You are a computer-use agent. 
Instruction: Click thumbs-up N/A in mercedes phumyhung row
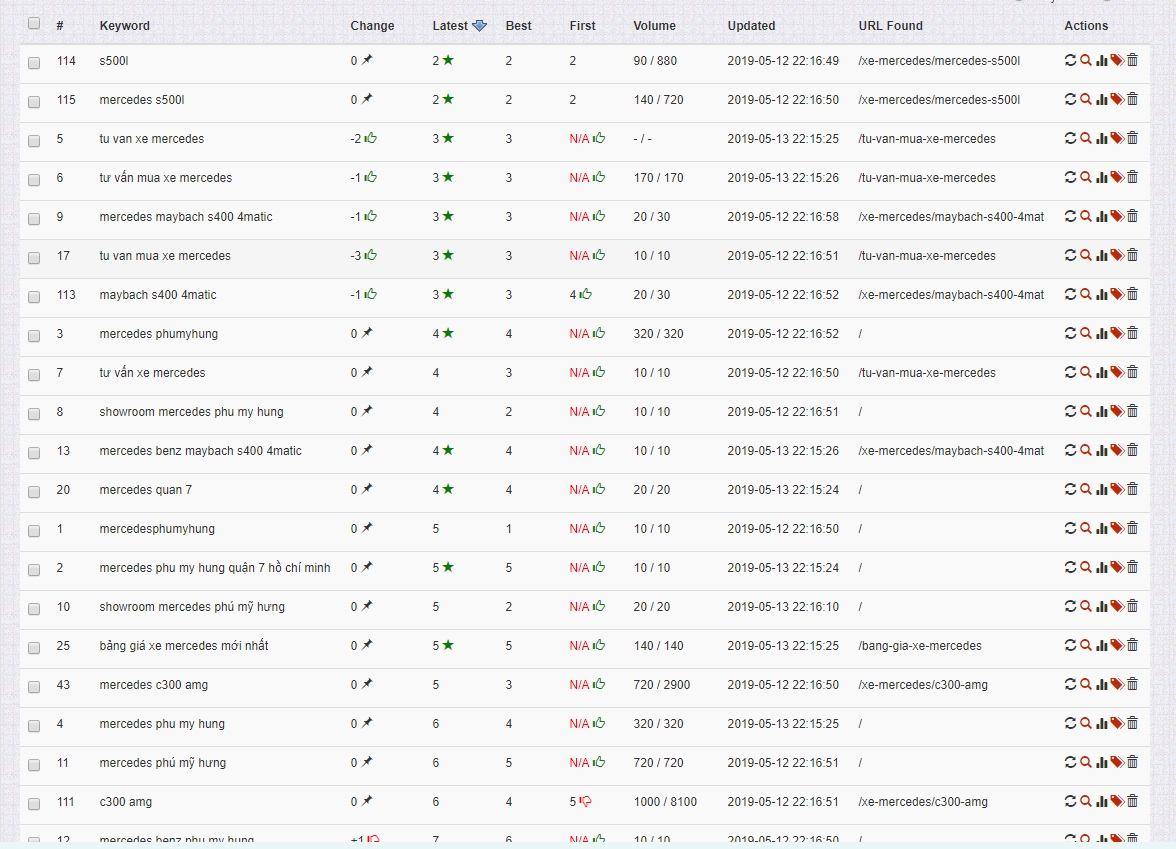coord(587,334)
